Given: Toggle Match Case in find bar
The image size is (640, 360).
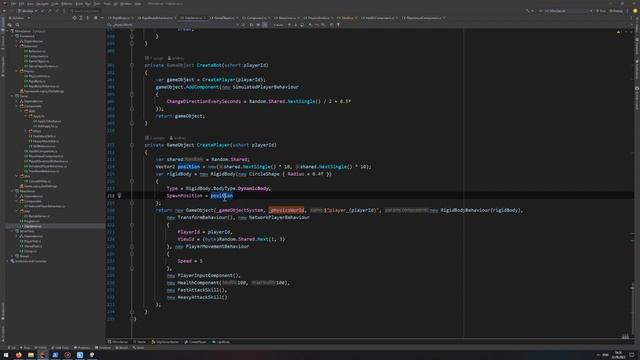Looking at the screenshot, I should click(x=251, y=25).
